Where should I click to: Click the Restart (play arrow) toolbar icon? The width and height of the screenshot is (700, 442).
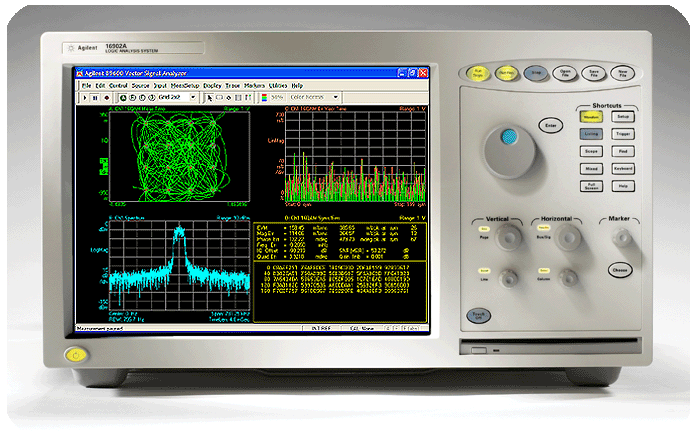click(85, 98)
